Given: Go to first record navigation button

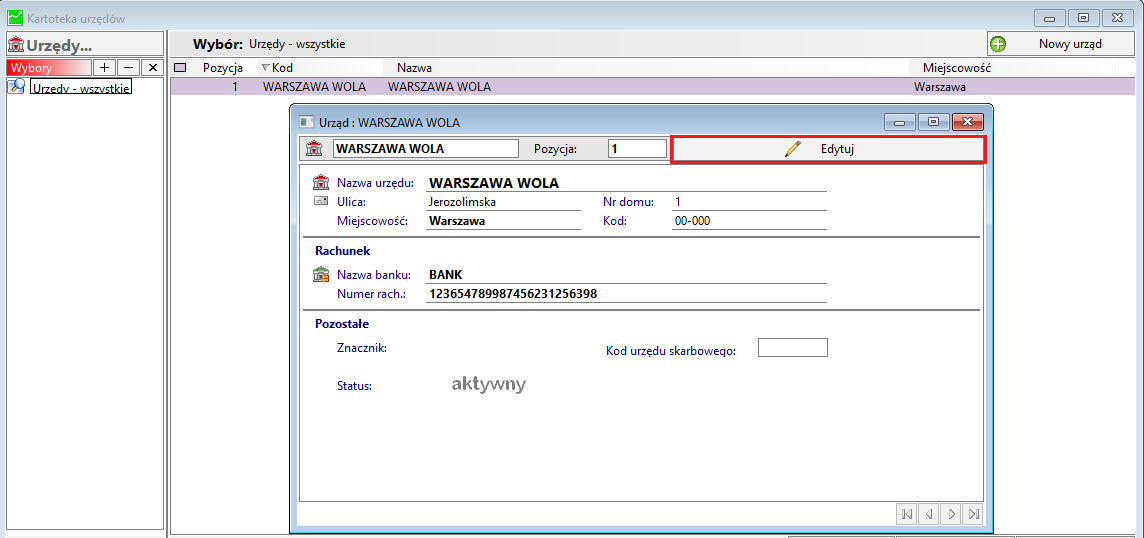Looking at the screenshot, I should coord(907,514).
